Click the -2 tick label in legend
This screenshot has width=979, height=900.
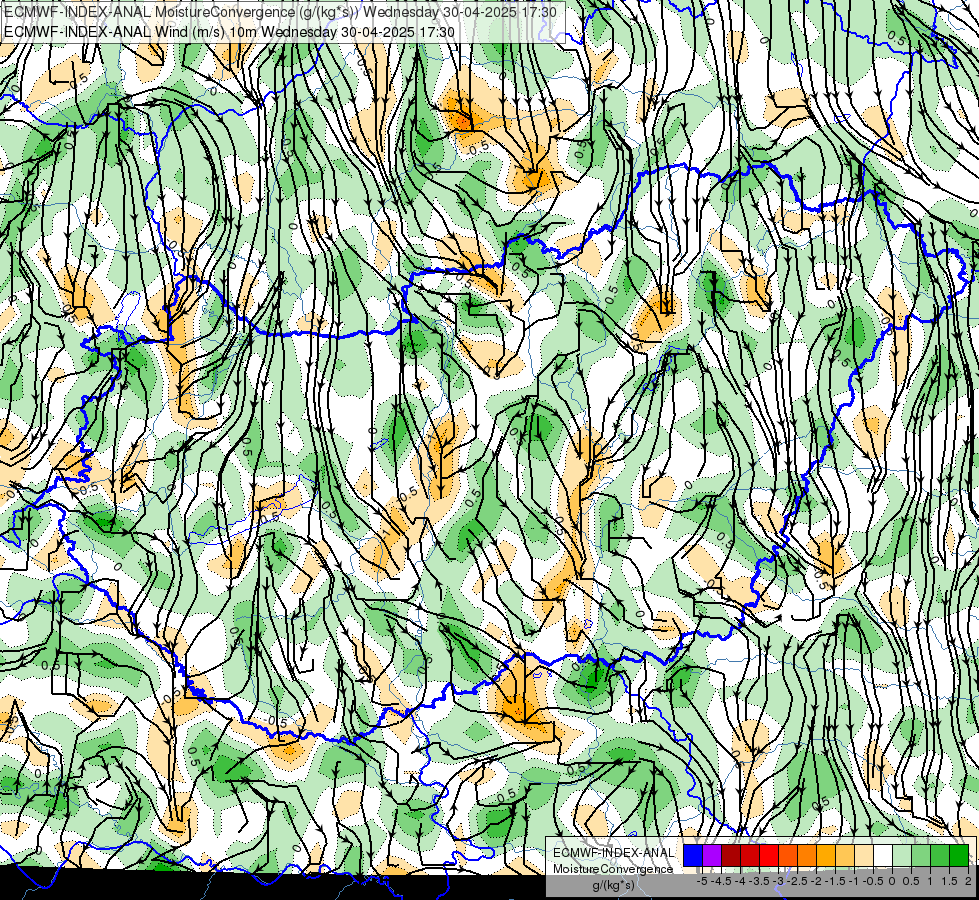pyautogui.click(x=817, y=881)
